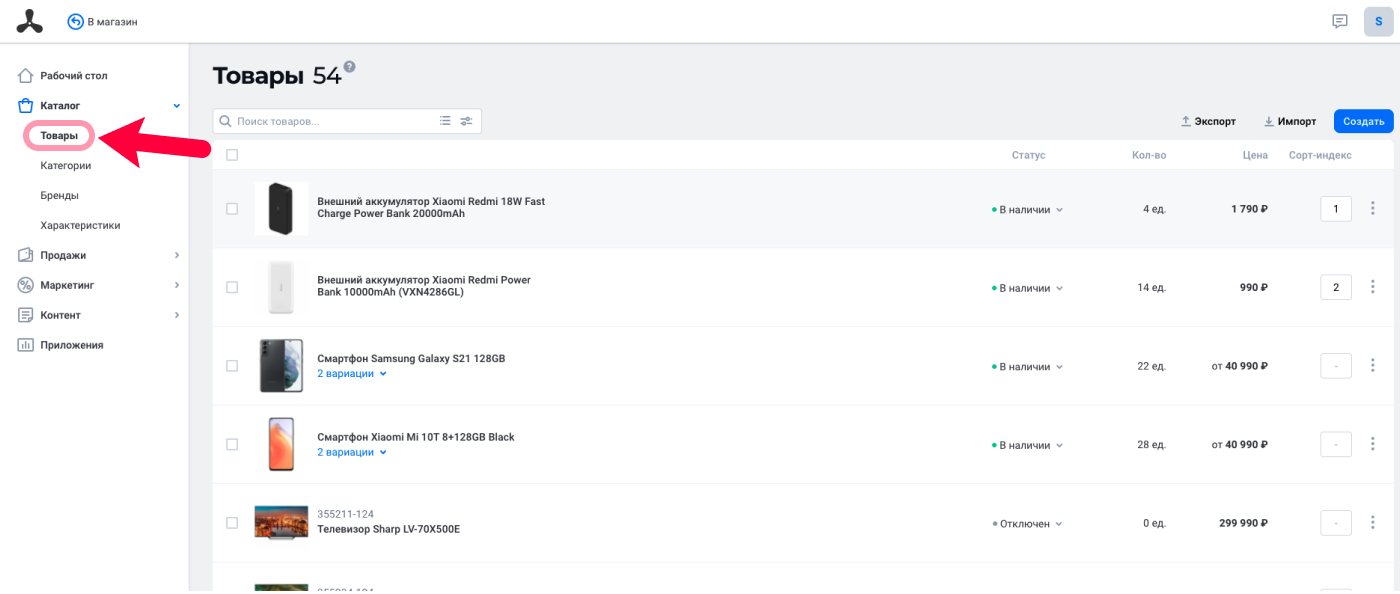Open three-dot menu for Xiaomi Redmi 18W Power Bank
This screenshot has width=1400, height=594.
coord(1373,209)
